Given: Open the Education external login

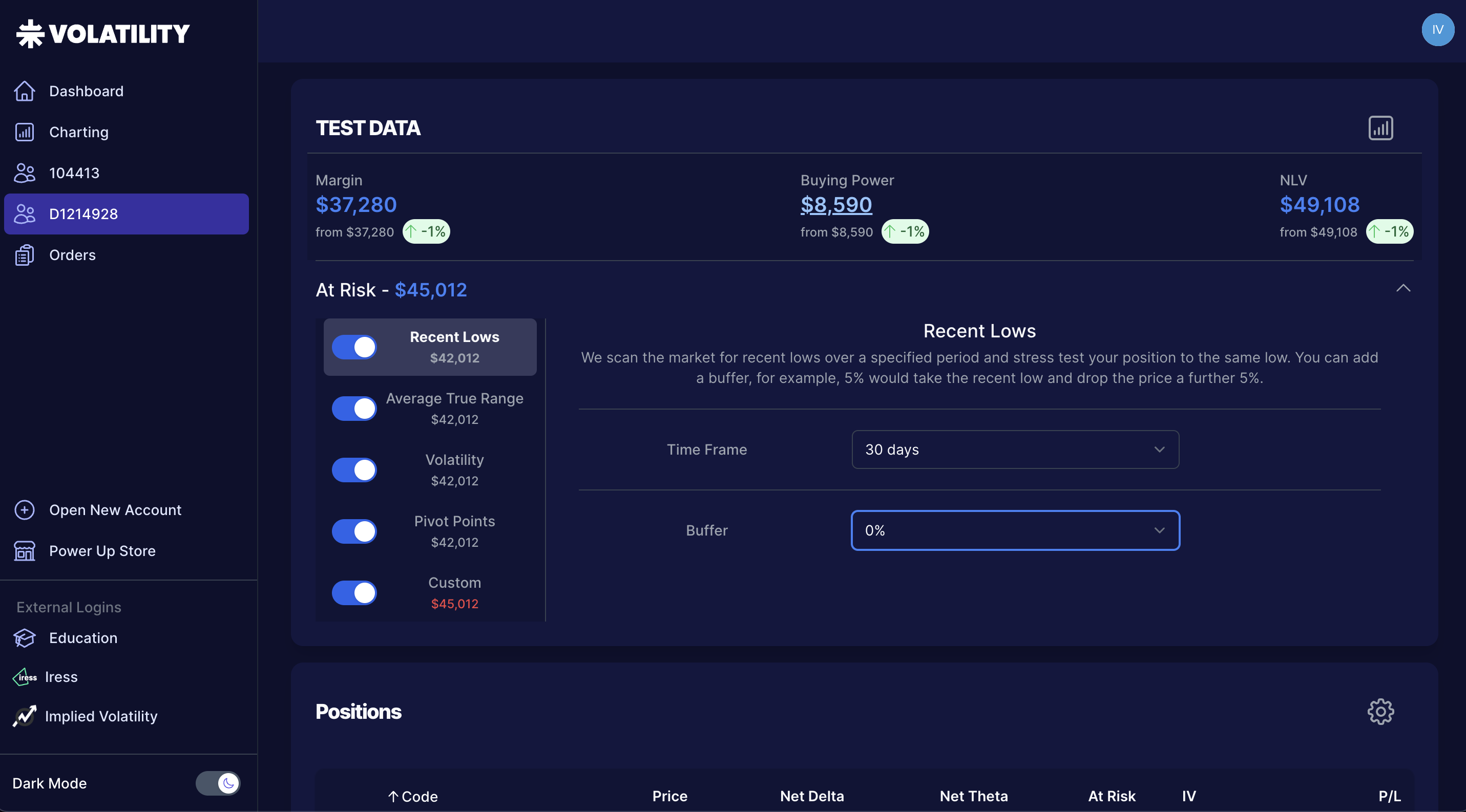Looking at the screenshot, I should (x=82, y=638).
